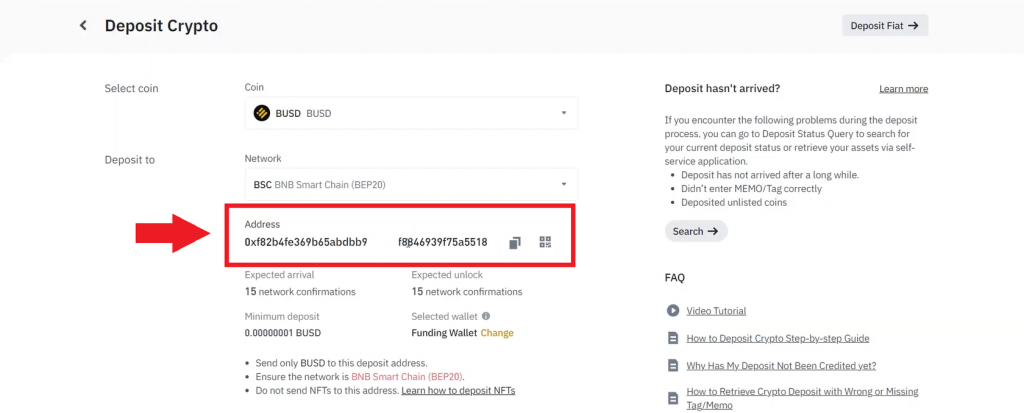Image resolution: width=1024 pixels, height=413 pixels.
Task: Open the Network dropdown showing BSC
Action: click(x=411, y=184)
